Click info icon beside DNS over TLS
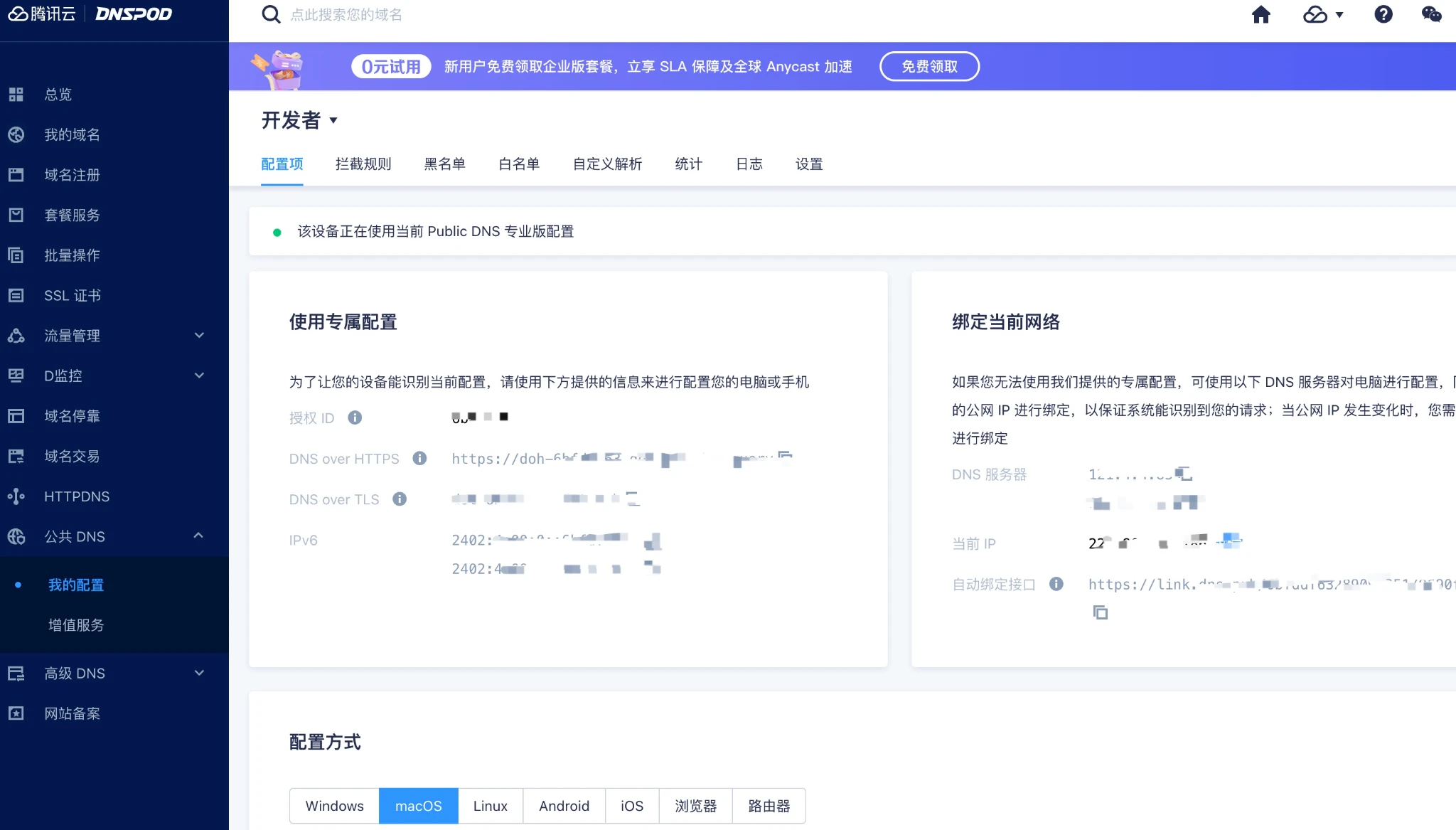The image size is (1456, 830). (x=400, y=499)
